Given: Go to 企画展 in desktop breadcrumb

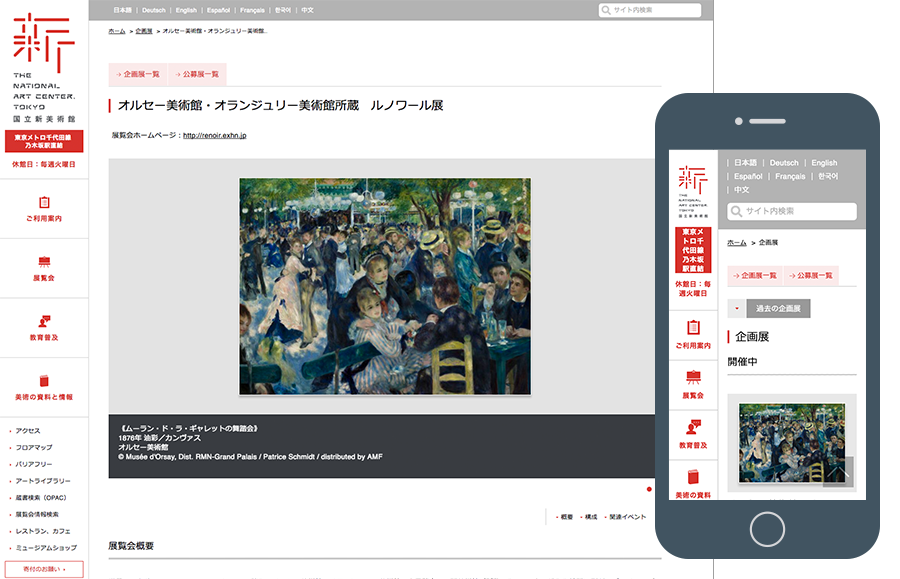Looking at the screenshot, I should point(144,31).
